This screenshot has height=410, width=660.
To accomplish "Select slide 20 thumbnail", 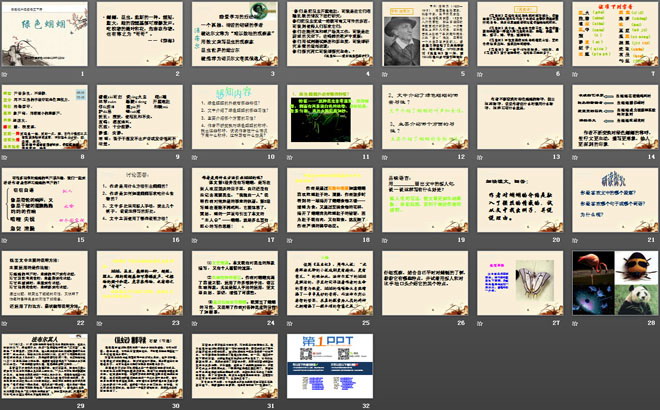I will (x=521, y=200).
